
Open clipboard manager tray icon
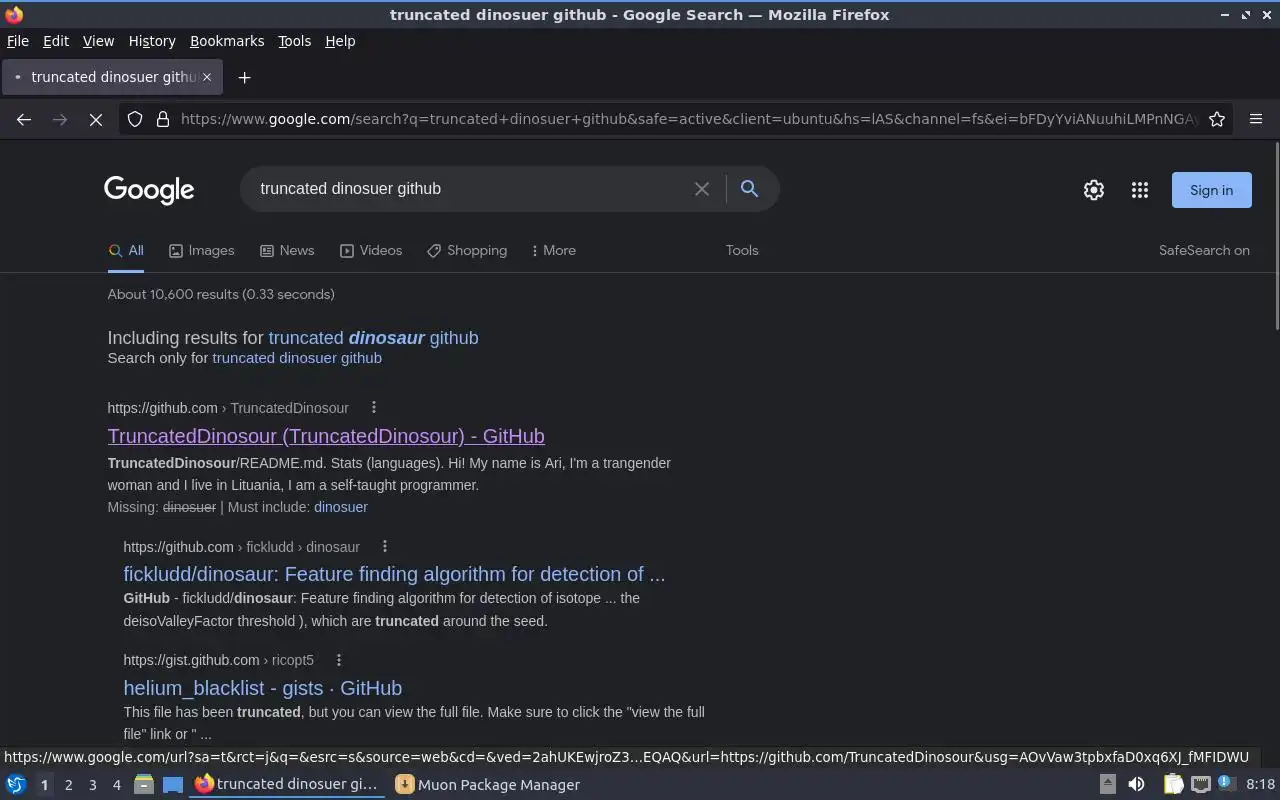[x=1173, y=785]
